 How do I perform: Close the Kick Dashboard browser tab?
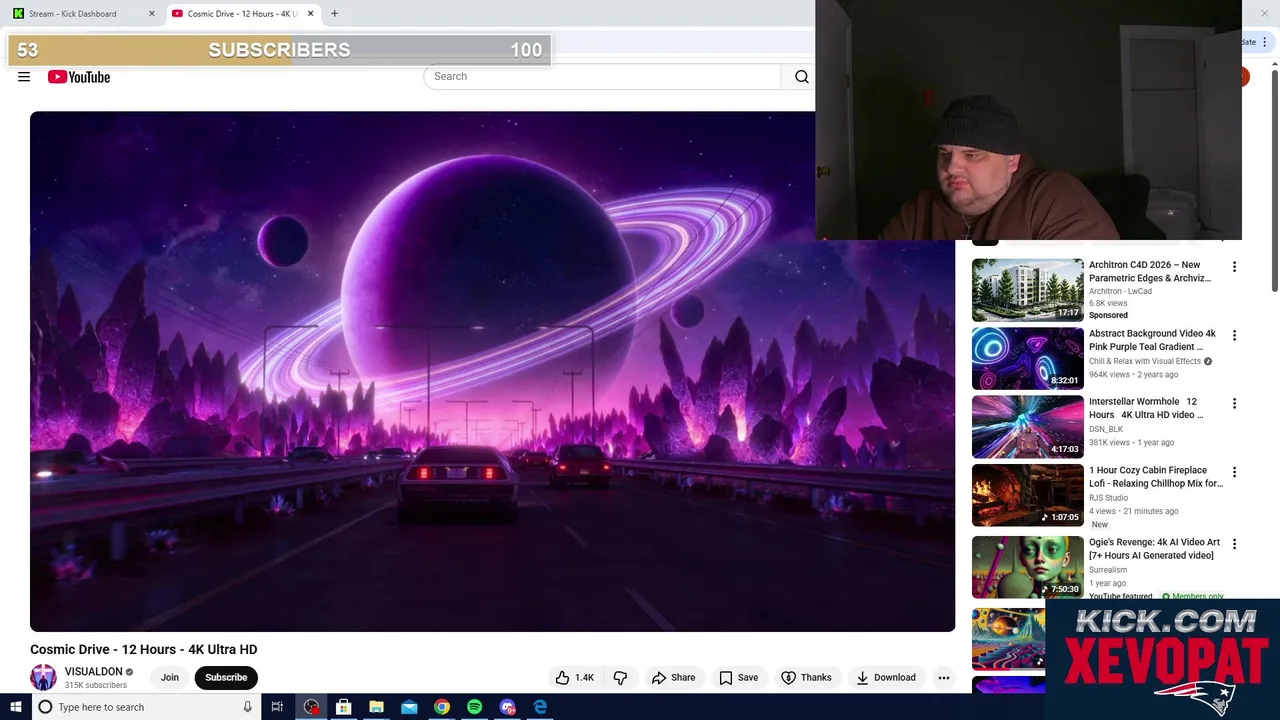(x=152, y=13)
